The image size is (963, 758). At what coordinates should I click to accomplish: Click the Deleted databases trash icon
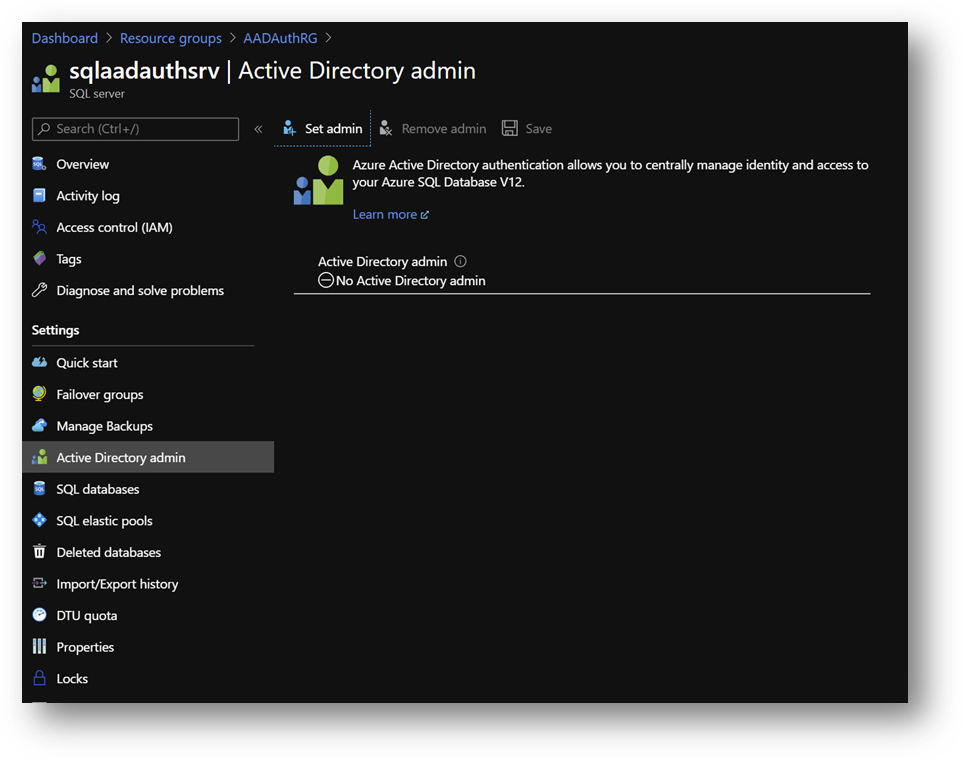click(39, 552)
